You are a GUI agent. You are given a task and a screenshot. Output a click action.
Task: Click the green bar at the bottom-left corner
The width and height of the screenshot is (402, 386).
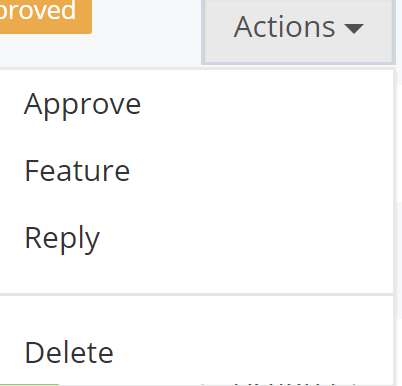(x=29, y=385)
